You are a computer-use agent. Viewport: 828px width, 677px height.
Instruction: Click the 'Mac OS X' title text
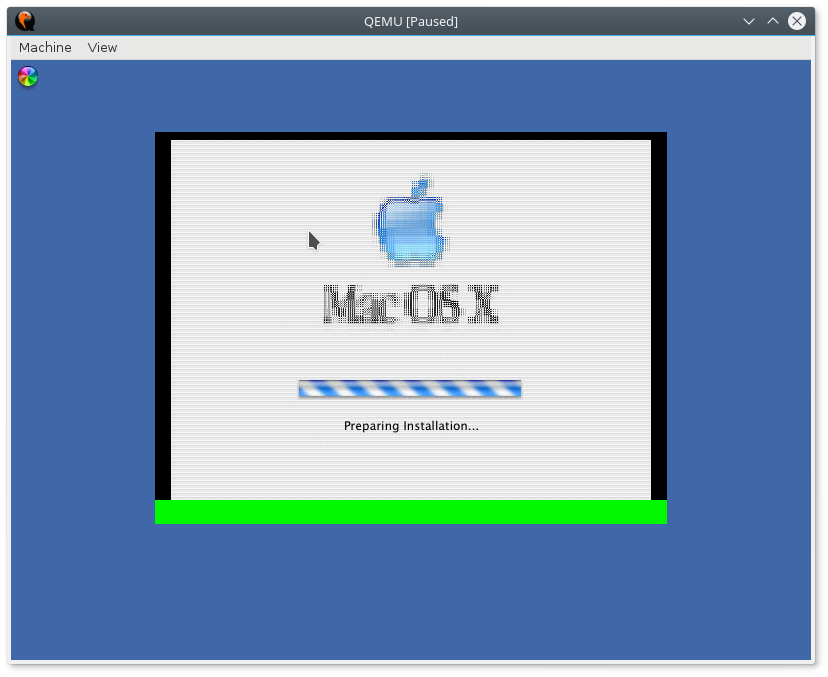click(411, 304)
